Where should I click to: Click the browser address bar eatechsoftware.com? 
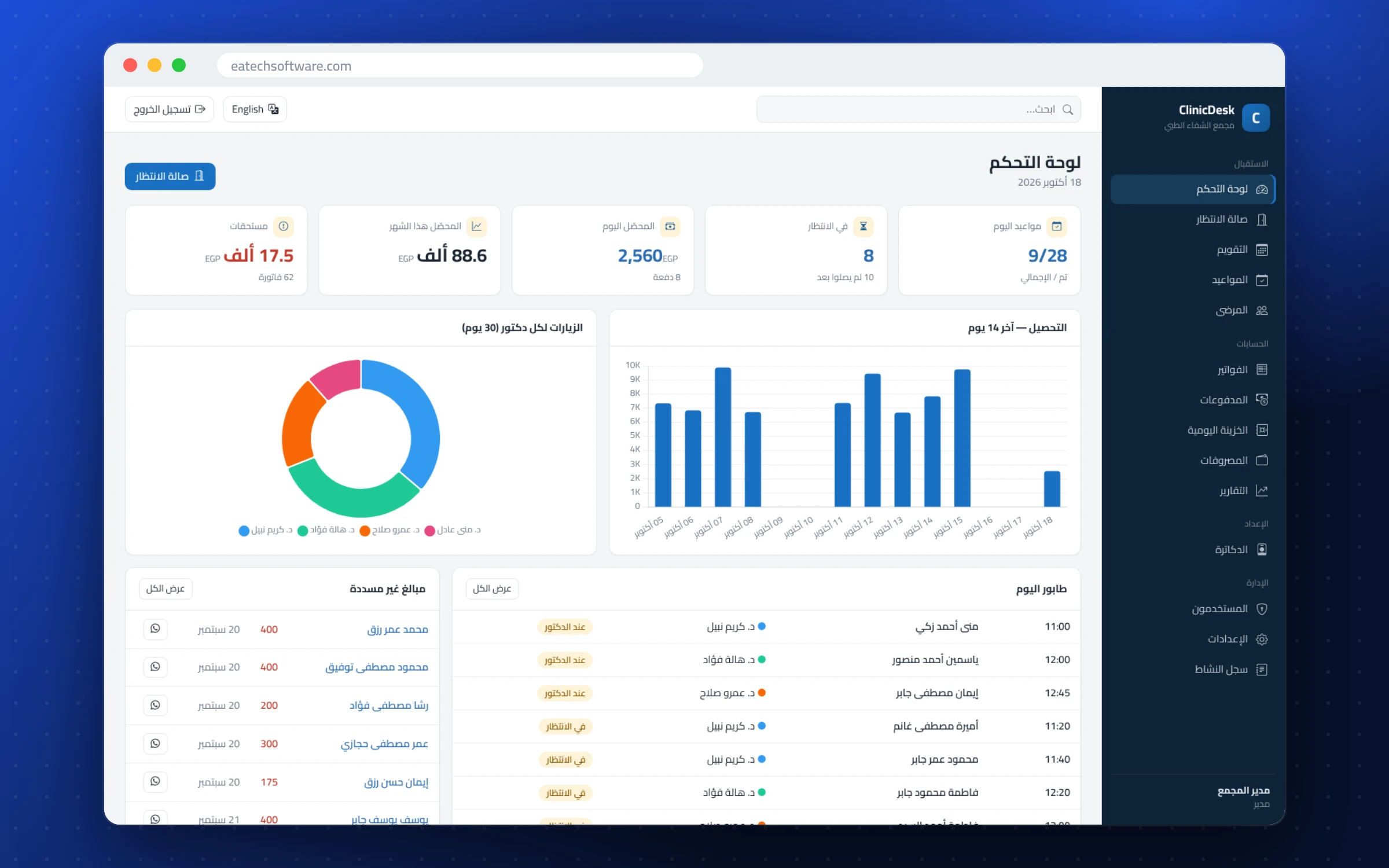(x=460, y=65)
